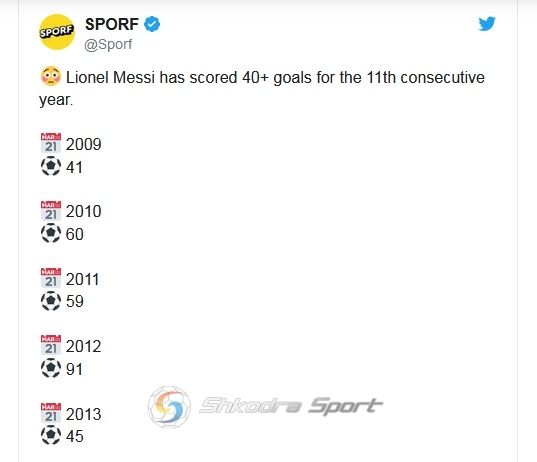Click the 91 goals number
Viewport: 537px width, 462px height.
74,369
